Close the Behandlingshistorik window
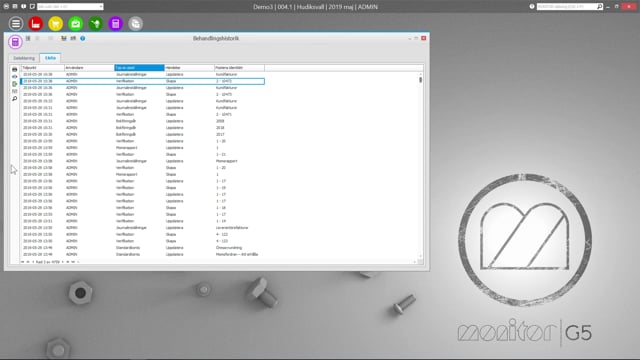This screenshot has height=360, width=640. click(x=424, y=38)
